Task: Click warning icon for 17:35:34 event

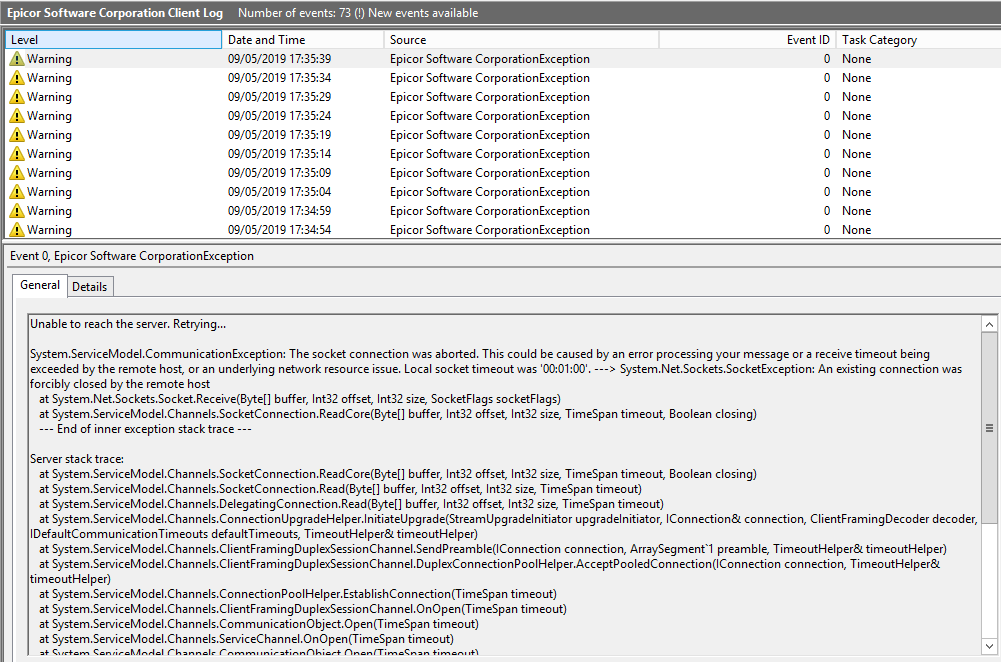Action: pyautogui.click(x=17, y=78)
